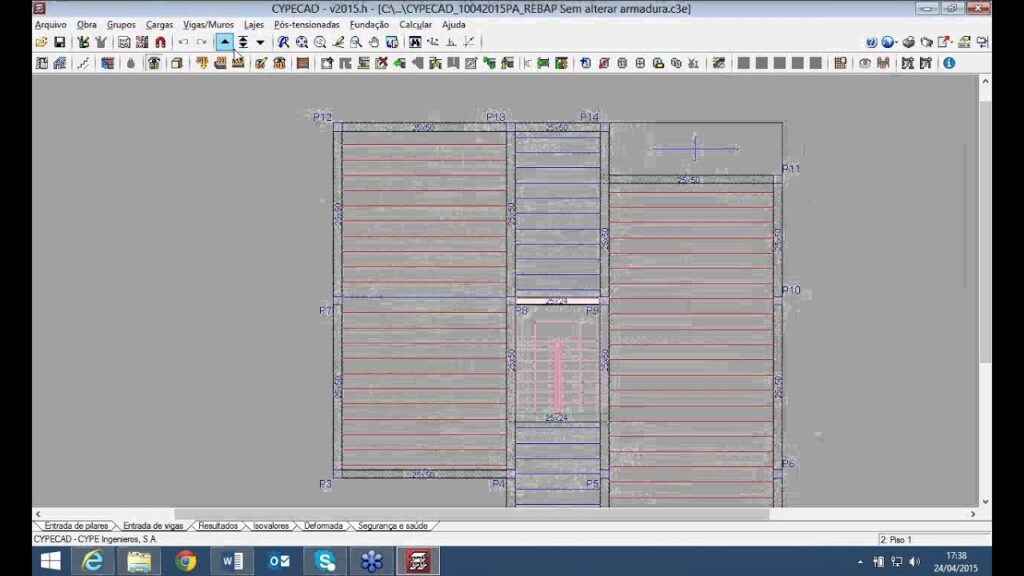Open the Vigas/Muros menu

[x=208, y=24]
